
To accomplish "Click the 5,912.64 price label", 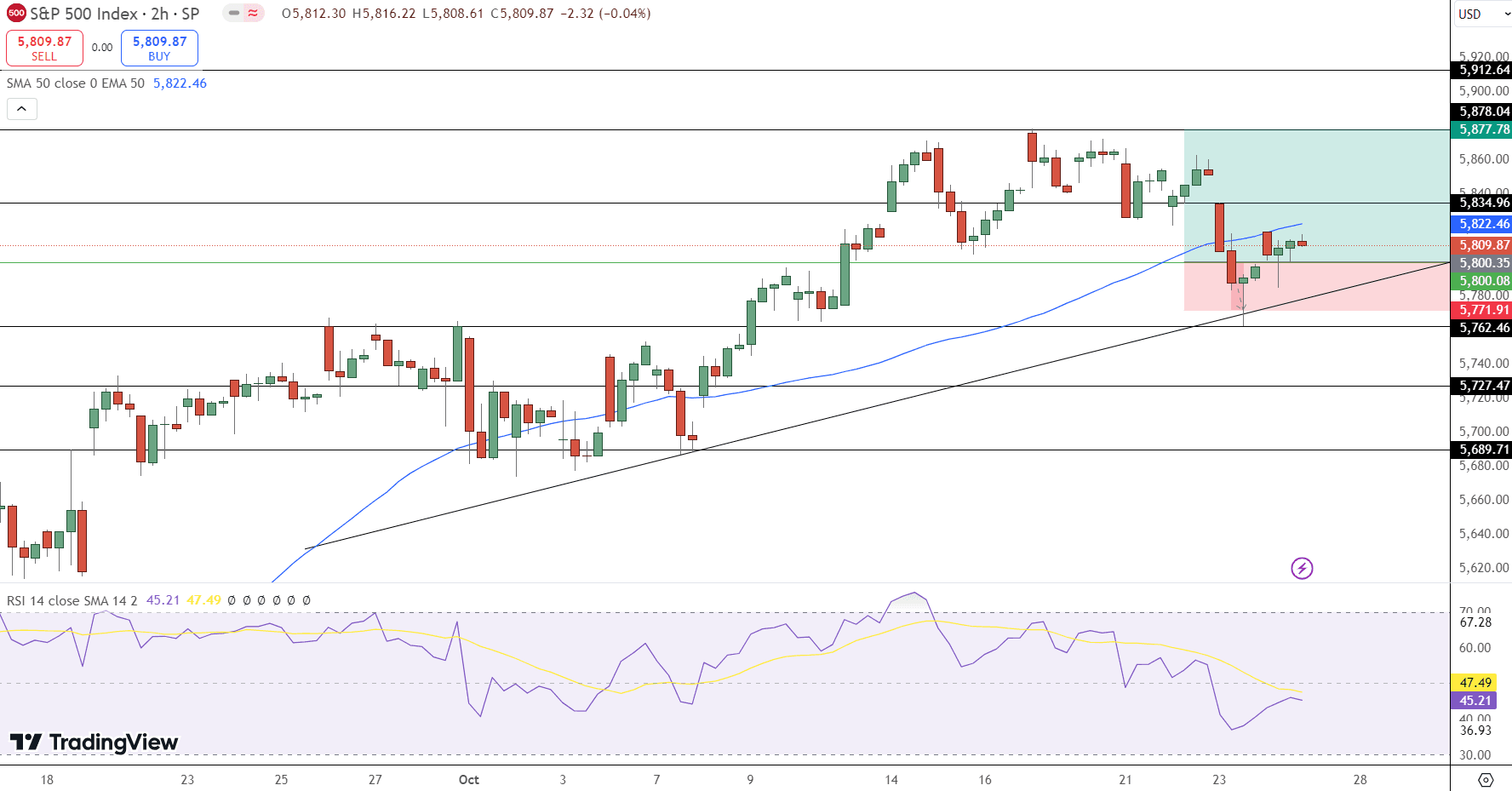I will click(1481, 70).
